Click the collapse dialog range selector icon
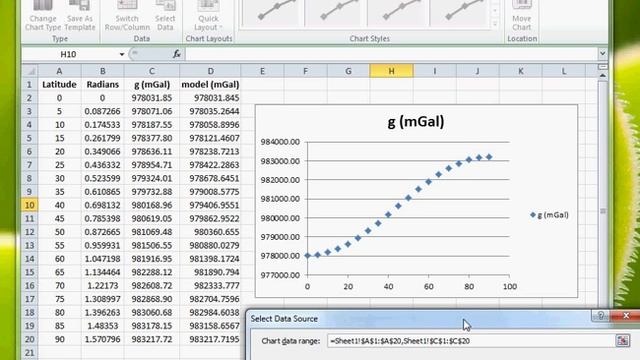Screen dimensions: 640x360 coord(622,341)
